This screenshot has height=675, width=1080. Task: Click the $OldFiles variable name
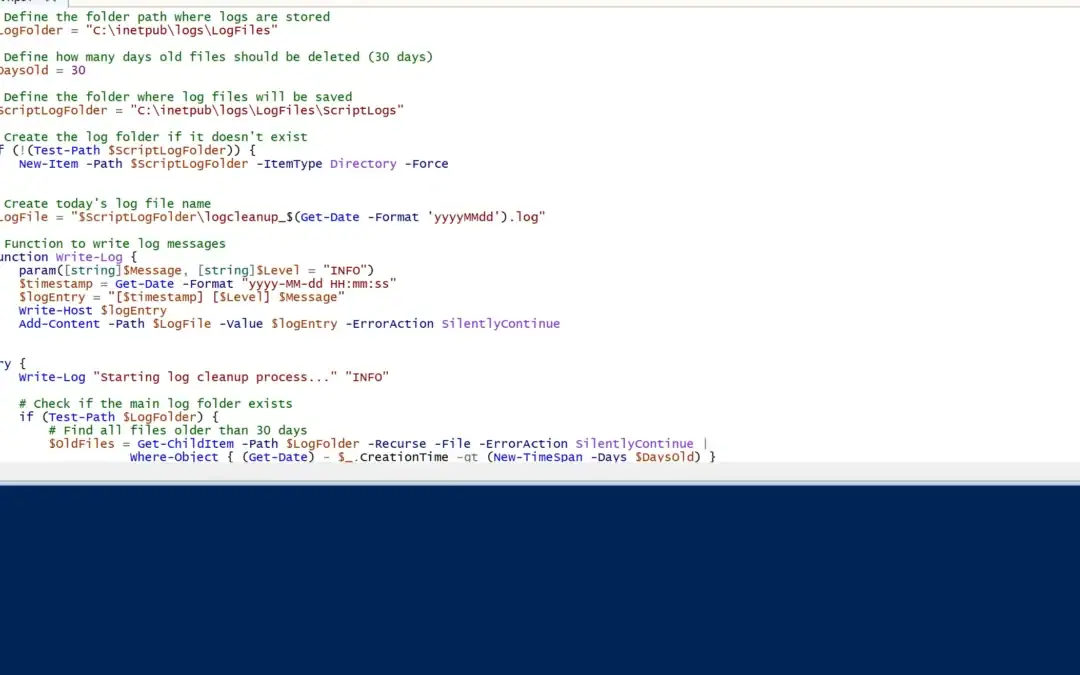(x=82, y=444)
